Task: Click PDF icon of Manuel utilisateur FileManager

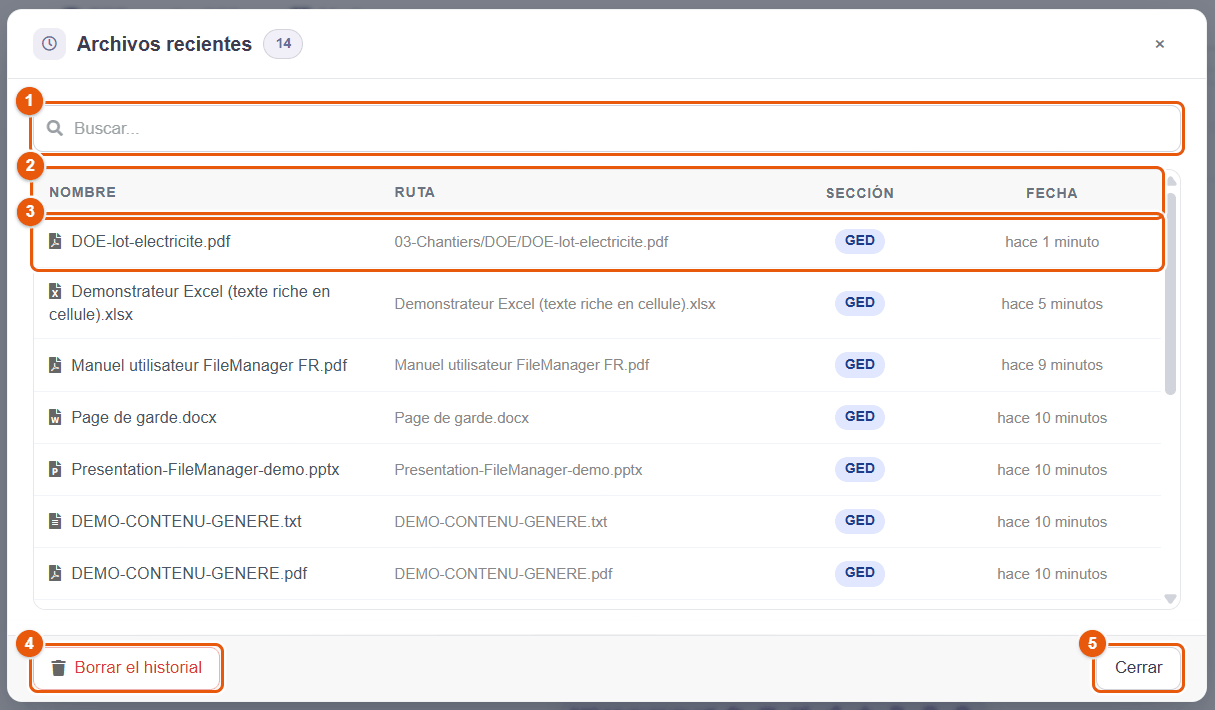Action: (55, 365)
